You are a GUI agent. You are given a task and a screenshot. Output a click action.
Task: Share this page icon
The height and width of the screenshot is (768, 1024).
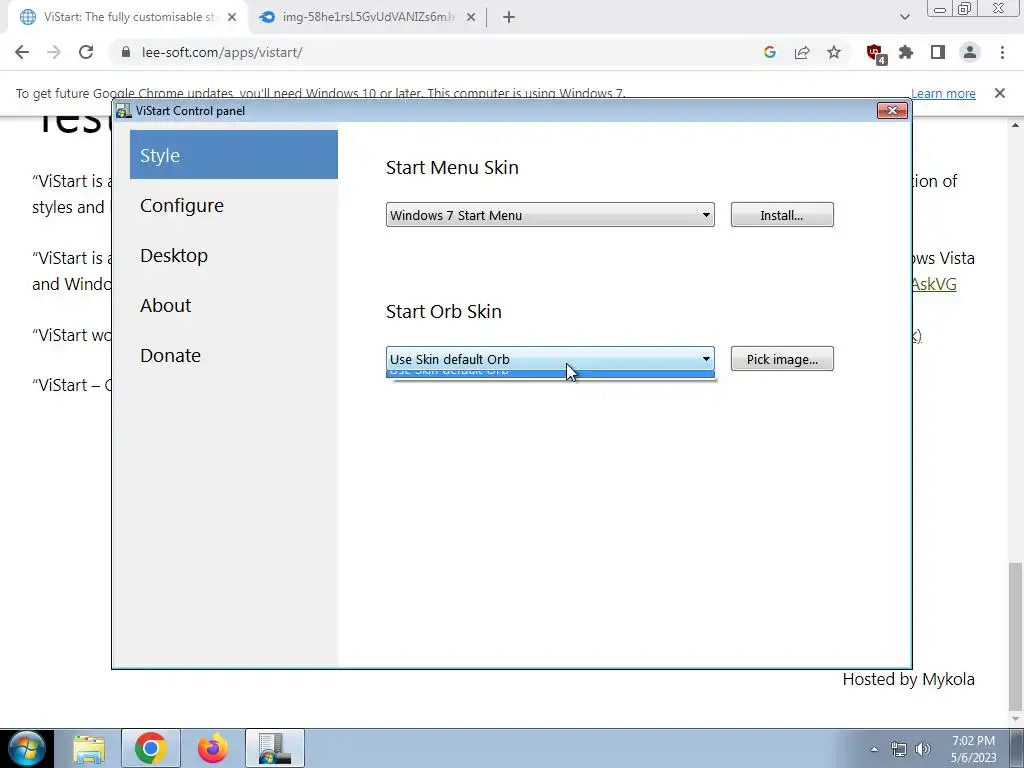tap(802, 52)
